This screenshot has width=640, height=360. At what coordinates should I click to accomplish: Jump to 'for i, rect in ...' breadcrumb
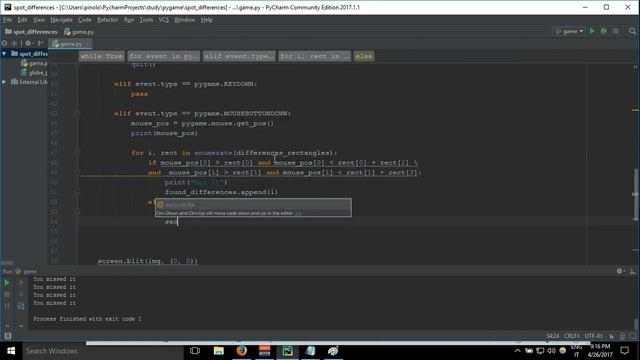pos(314,56)
